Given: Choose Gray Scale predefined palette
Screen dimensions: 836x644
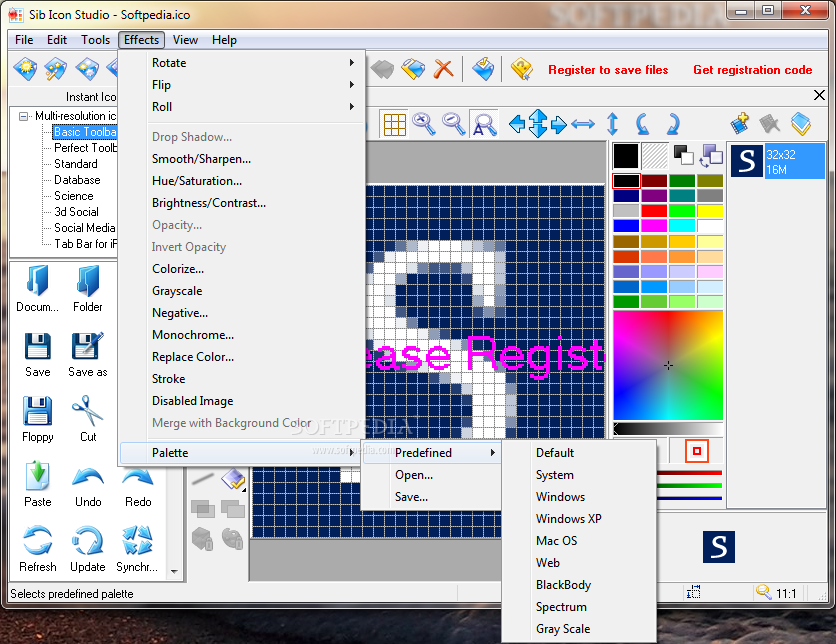Looking at the screenshot, I should pyautogui.click(x=579, y=629).
